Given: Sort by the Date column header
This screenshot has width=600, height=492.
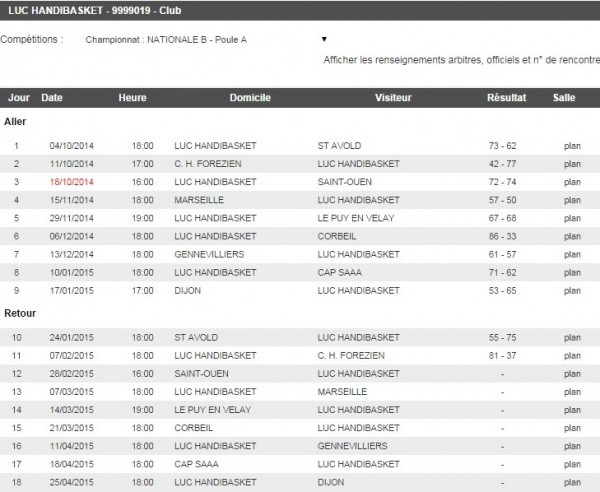Looking at the screenshot, I should click(x=52, y=98).
